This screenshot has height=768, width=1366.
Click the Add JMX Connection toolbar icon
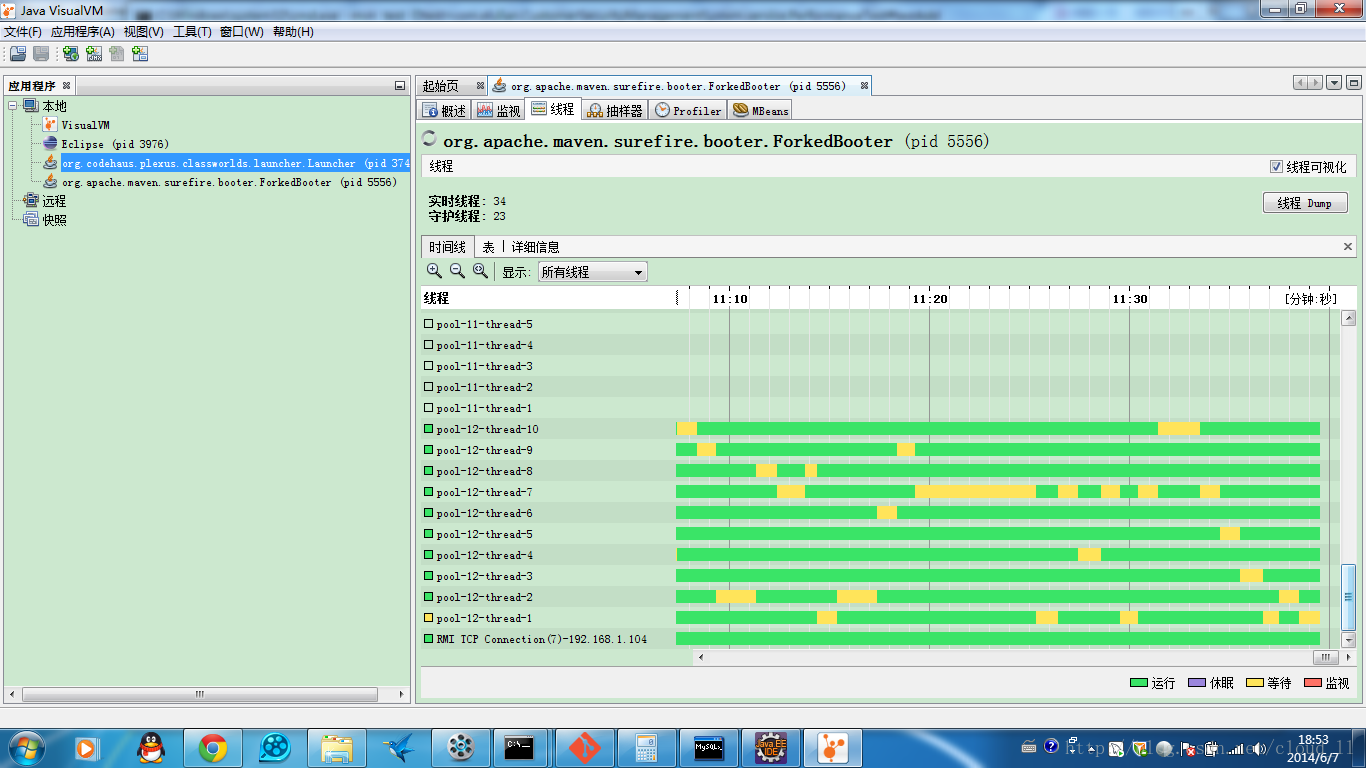point(94,53)
